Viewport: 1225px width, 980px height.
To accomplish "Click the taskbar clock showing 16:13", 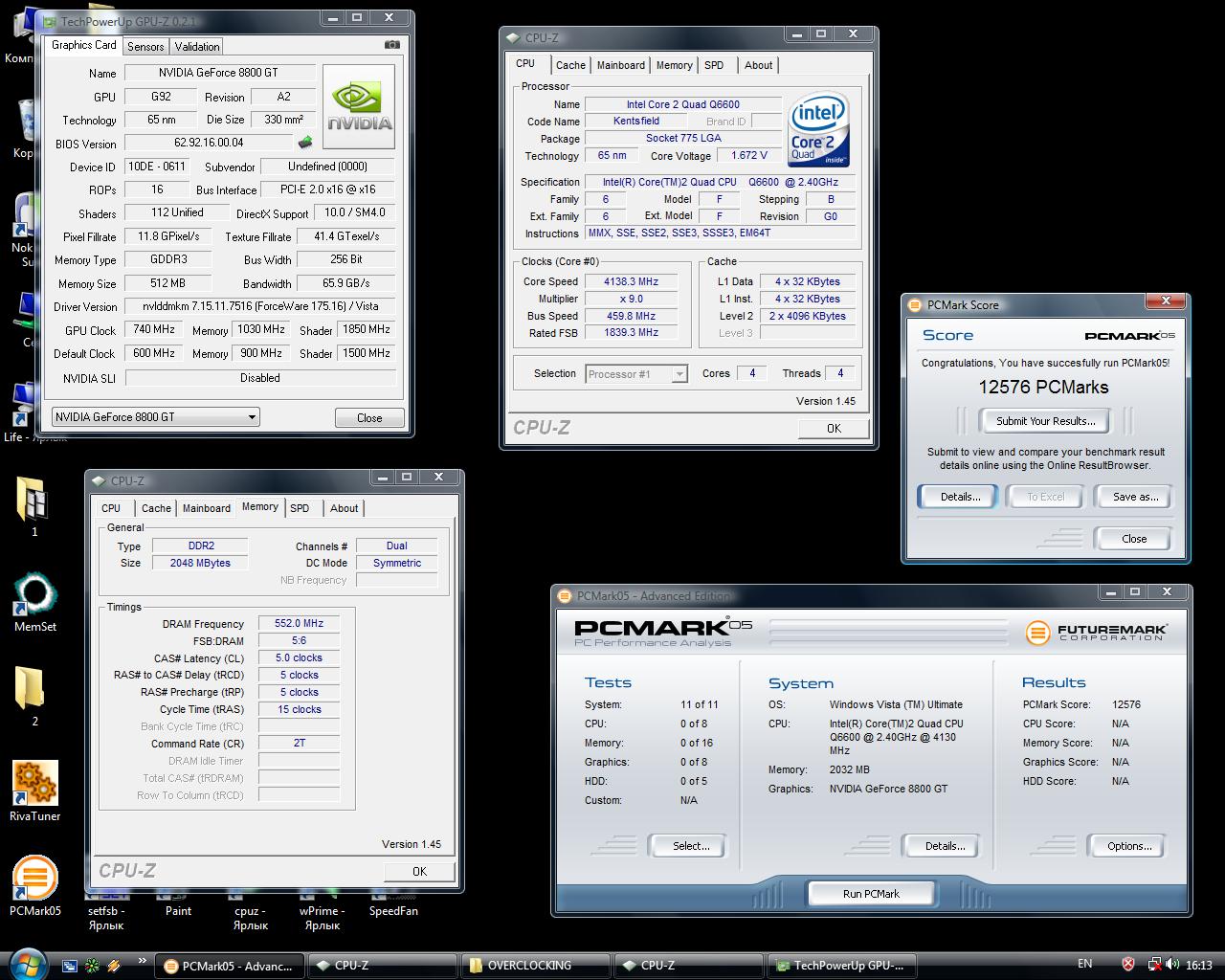I will (x=1198, y=965).
